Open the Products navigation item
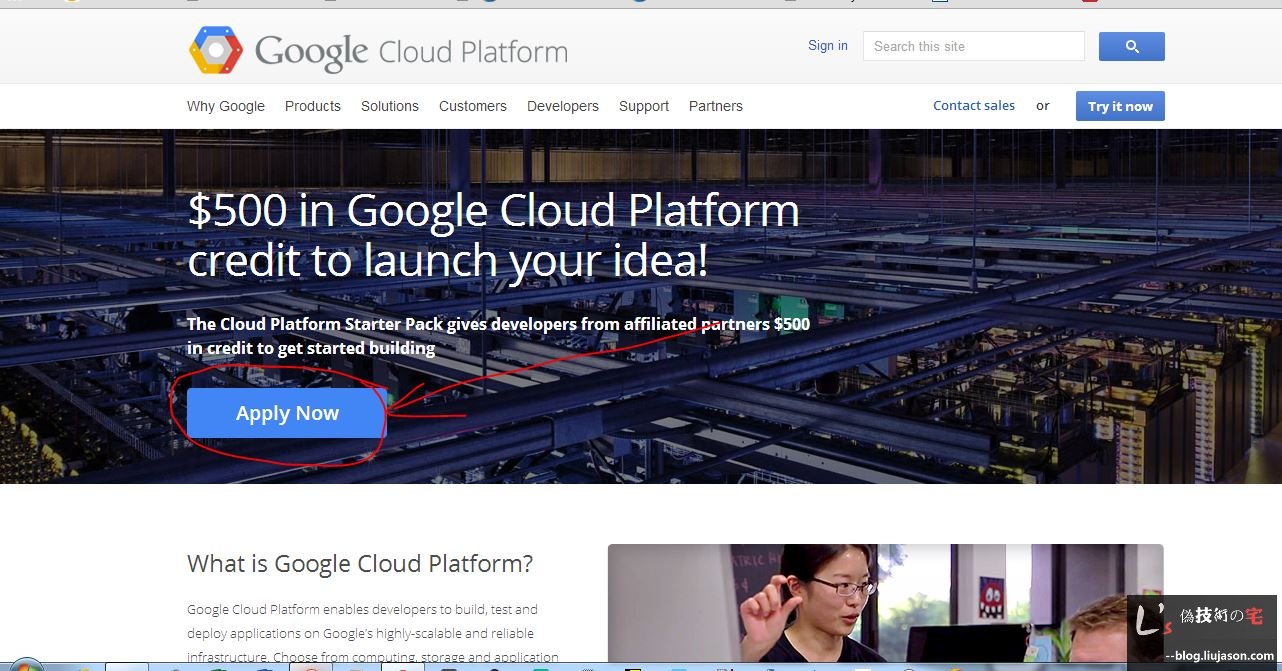Viewport: 1282px width, 671px height. (313, 106)
